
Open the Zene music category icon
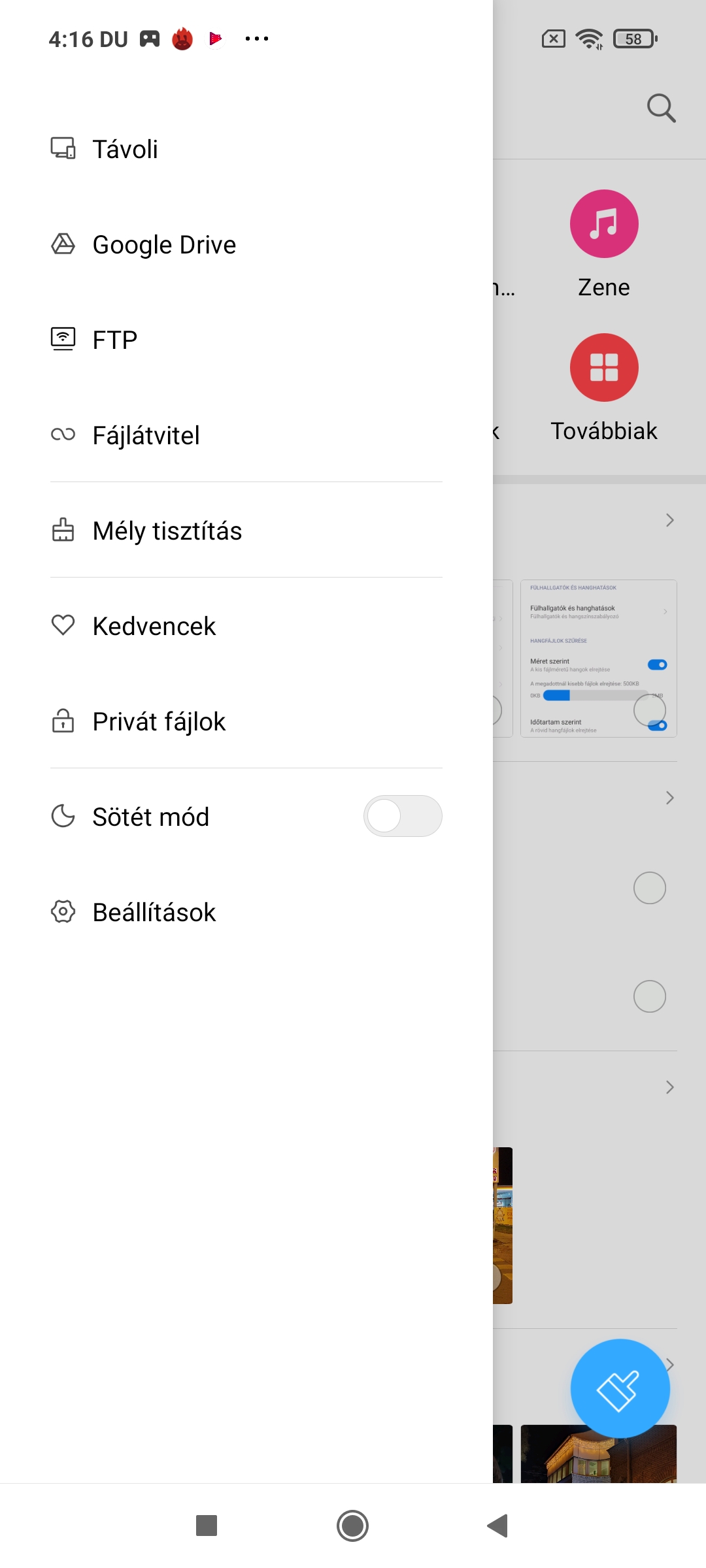[604, 223]
